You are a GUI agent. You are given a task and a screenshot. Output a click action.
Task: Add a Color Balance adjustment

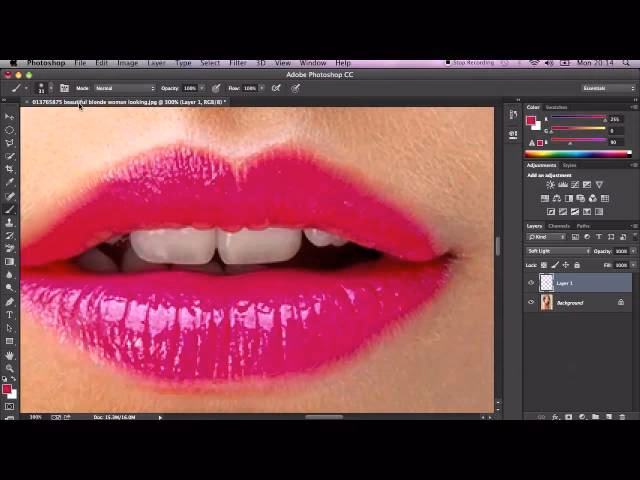coord(557,198)
